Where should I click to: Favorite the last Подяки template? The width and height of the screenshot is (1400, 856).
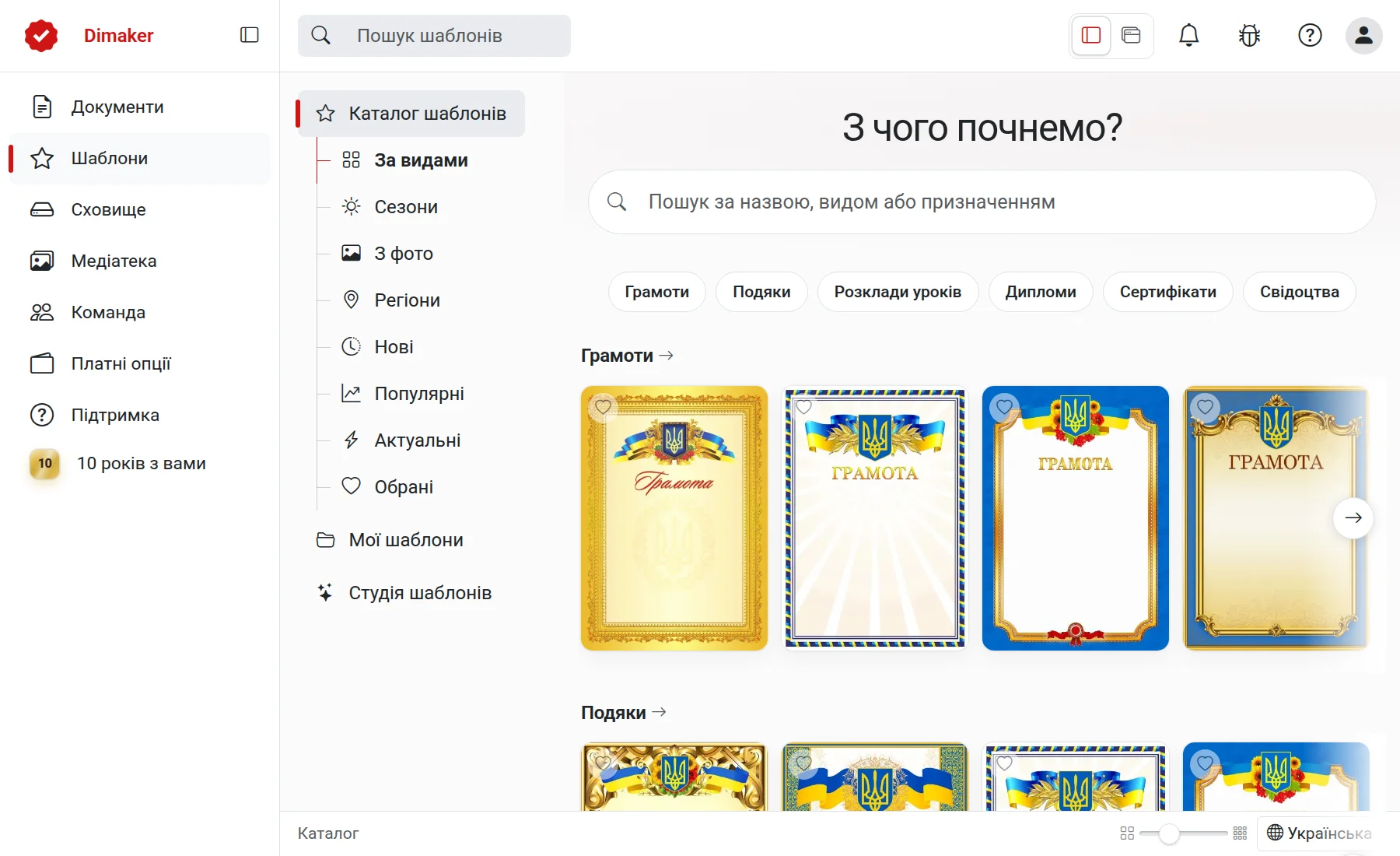click(1206, 763)
